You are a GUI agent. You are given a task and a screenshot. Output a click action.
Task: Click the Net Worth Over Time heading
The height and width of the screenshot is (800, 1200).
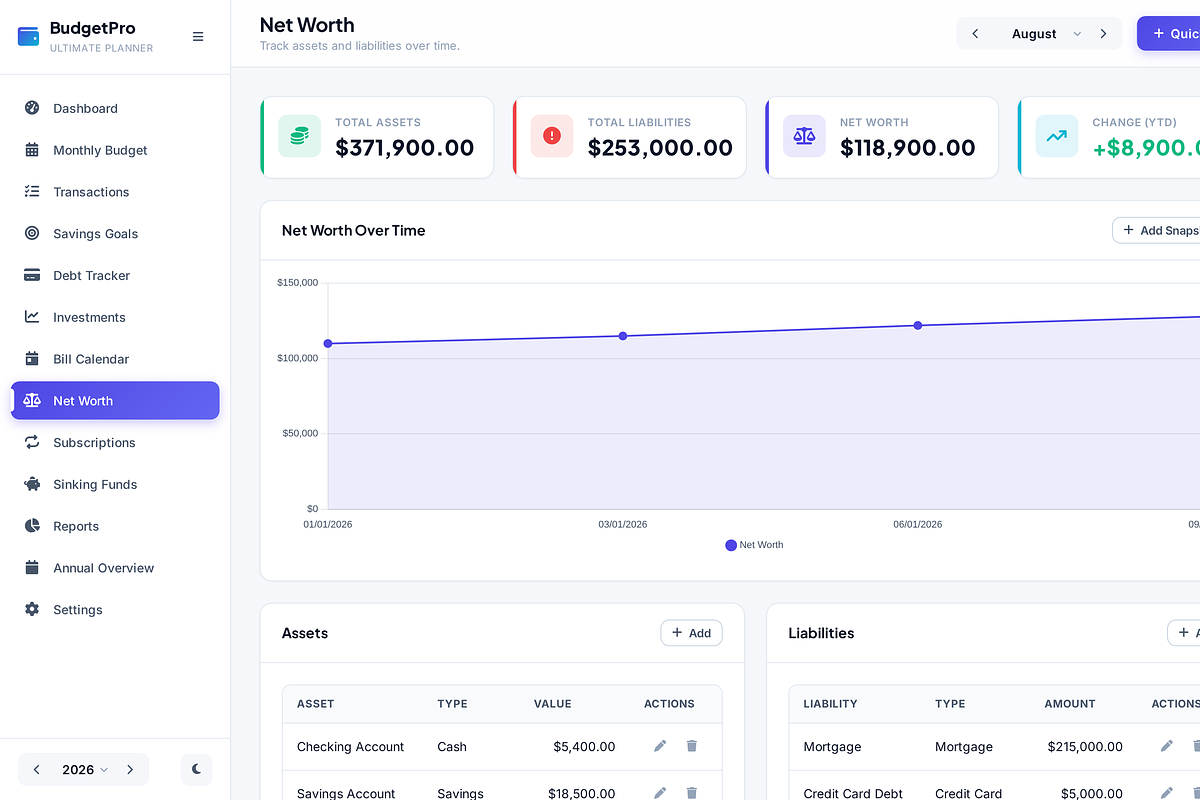coord(354,230)
